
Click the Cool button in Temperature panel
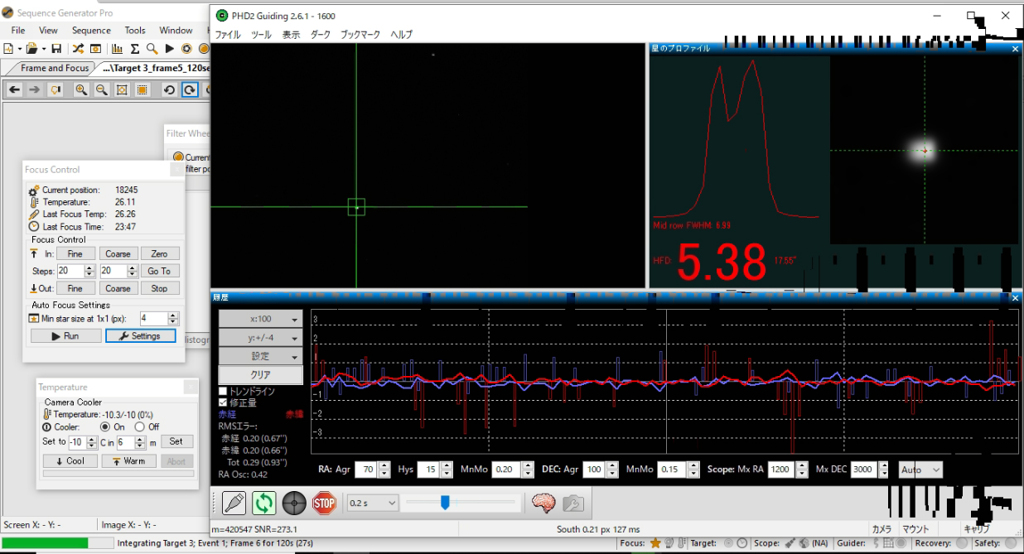[x=71, y=461]
